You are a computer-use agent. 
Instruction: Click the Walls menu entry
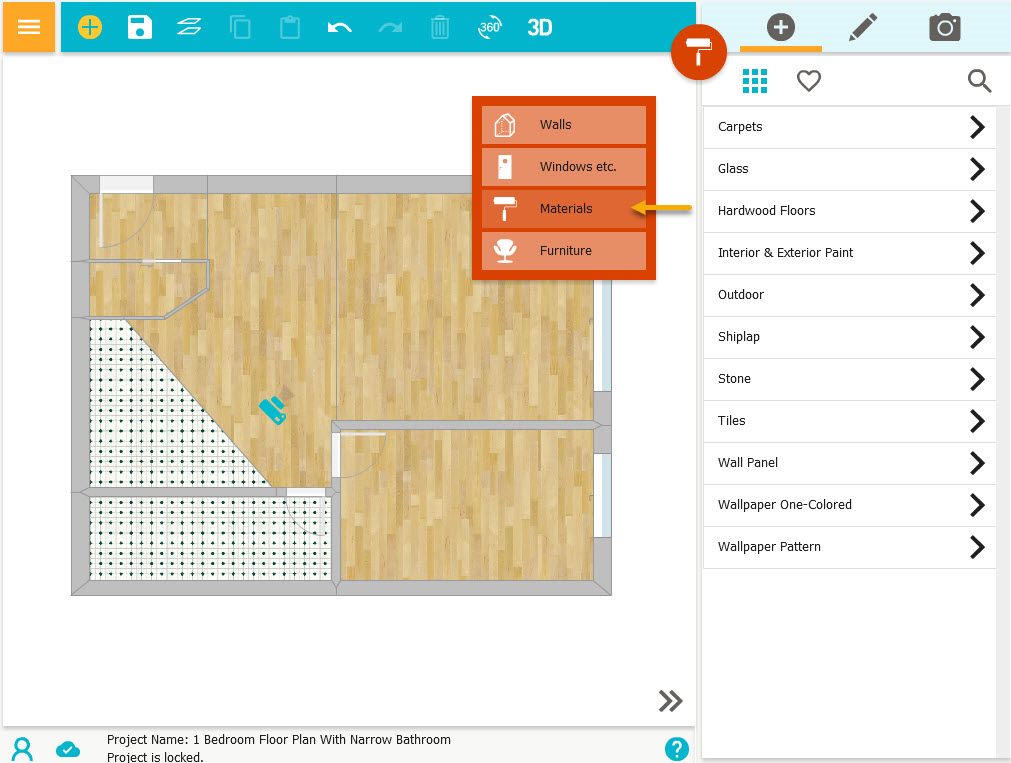[x=563, y=125]
